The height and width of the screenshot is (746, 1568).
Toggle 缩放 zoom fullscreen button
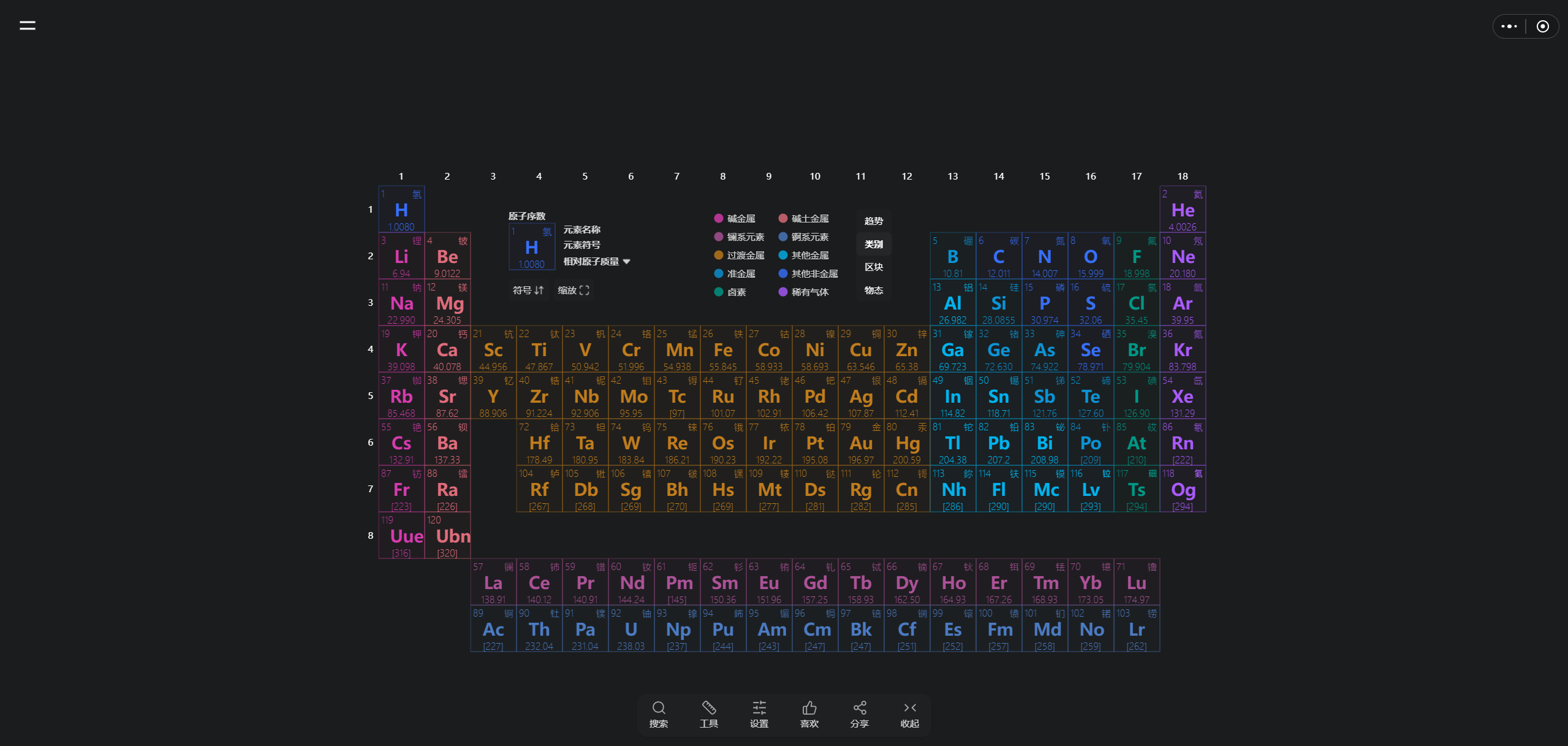click(x=574, y=290)
